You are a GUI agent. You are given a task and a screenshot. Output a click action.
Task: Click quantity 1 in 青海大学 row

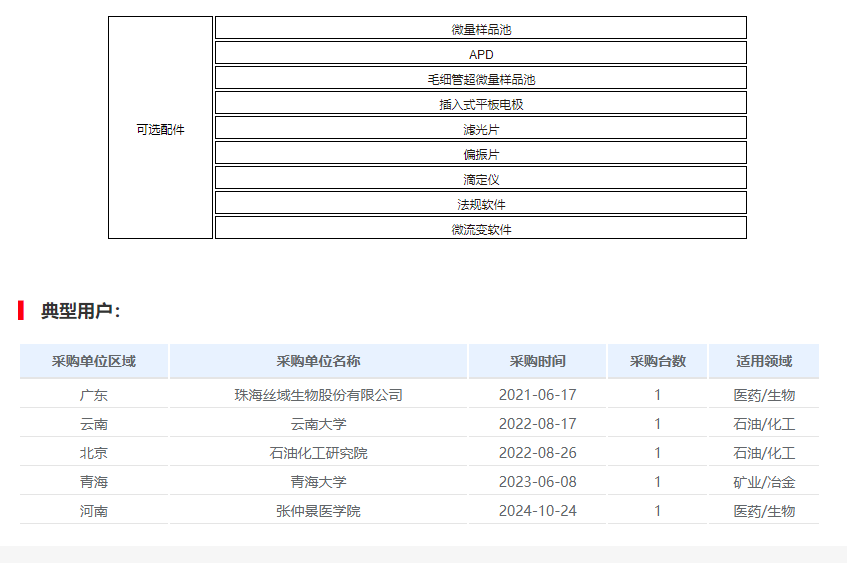click(x=657, y=482)
